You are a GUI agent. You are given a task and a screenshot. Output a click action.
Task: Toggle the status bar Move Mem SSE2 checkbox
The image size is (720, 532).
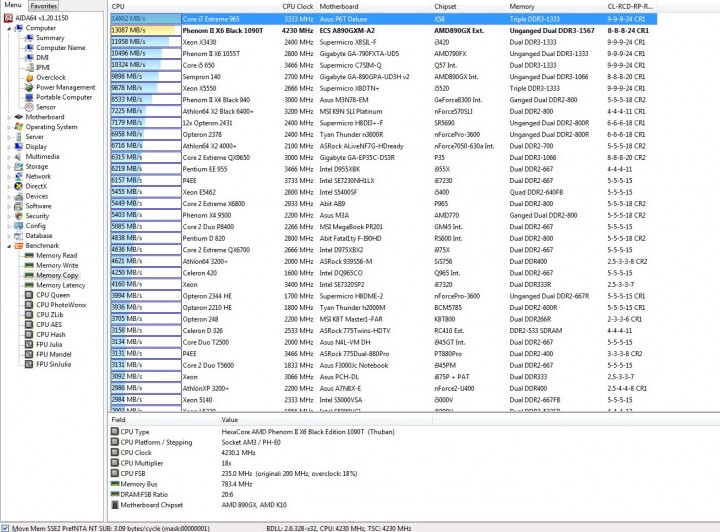pyautogui.click(x=5, y=528)
